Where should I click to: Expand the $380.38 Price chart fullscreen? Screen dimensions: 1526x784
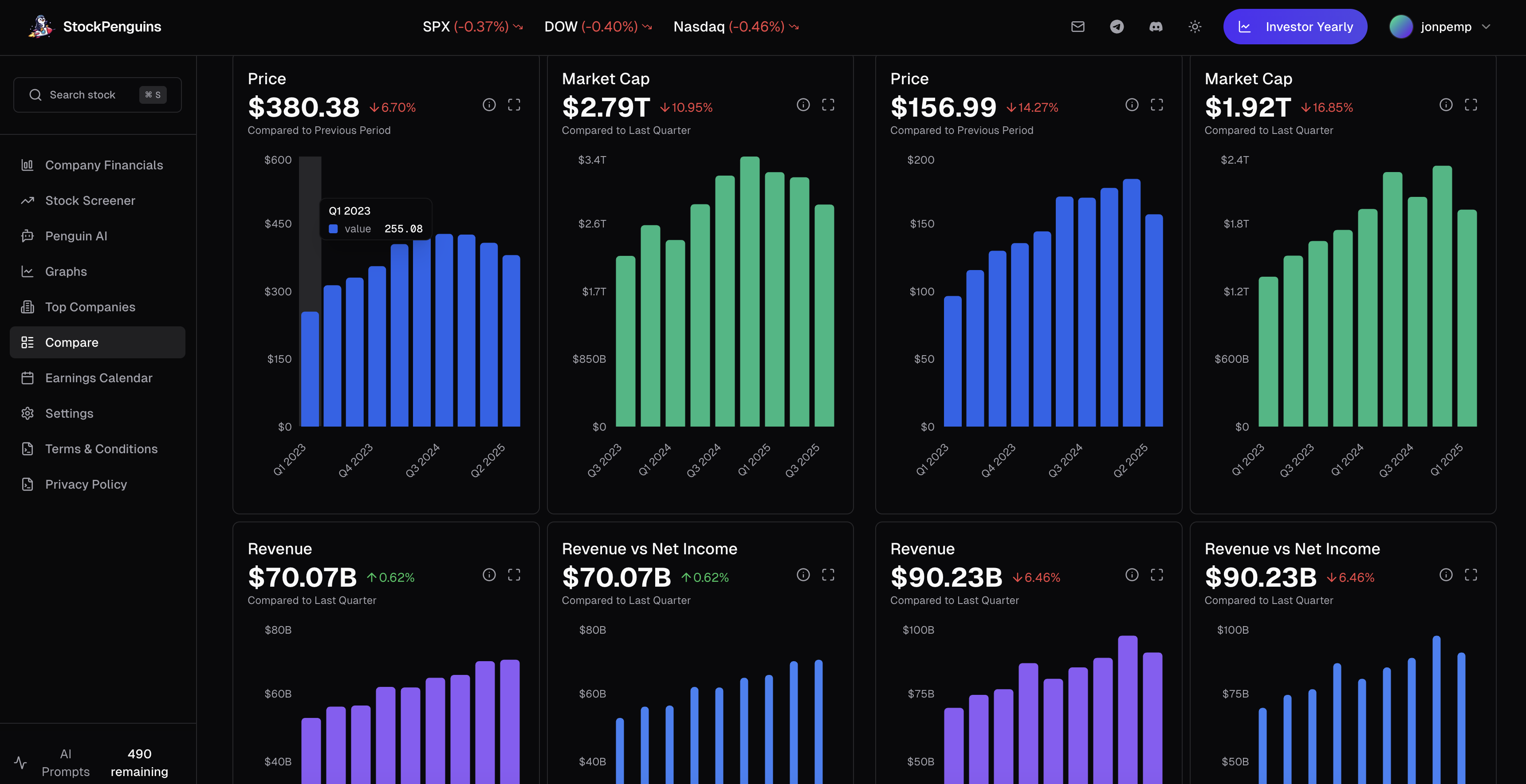click(x=514, y=105)
